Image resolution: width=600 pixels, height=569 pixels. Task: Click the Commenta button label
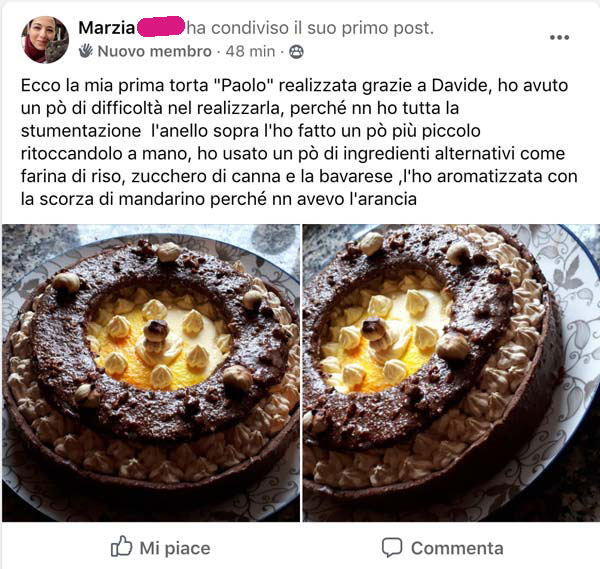point(457,548)
